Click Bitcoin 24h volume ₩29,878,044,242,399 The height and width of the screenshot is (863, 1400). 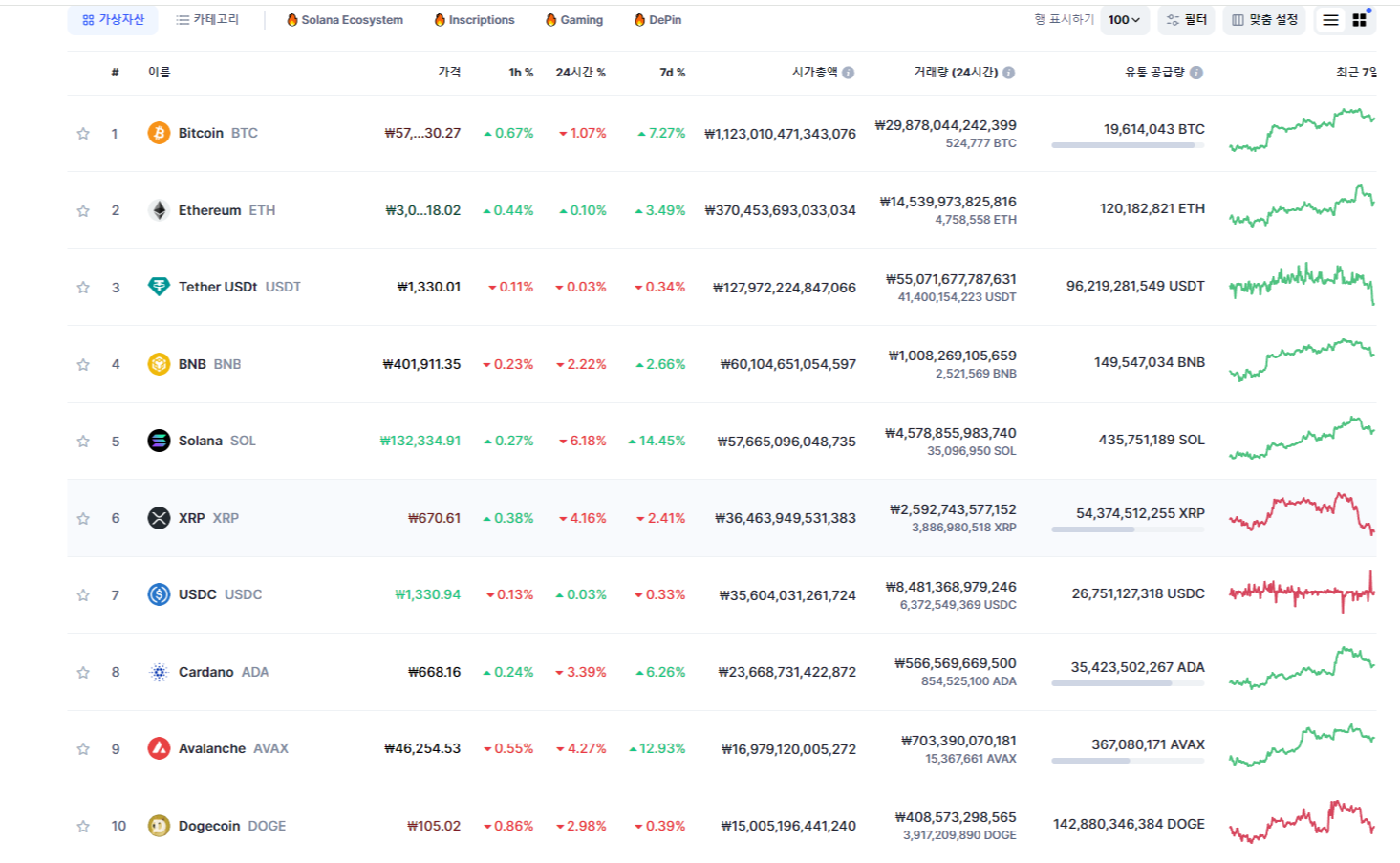[946, 125]
